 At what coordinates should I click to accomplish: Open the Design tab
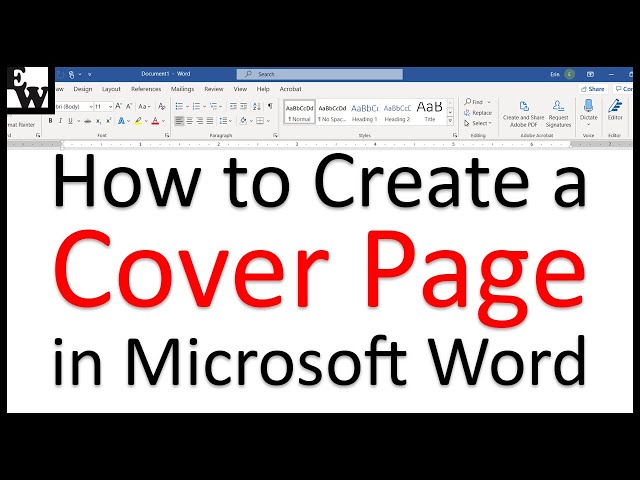(83, 89)
